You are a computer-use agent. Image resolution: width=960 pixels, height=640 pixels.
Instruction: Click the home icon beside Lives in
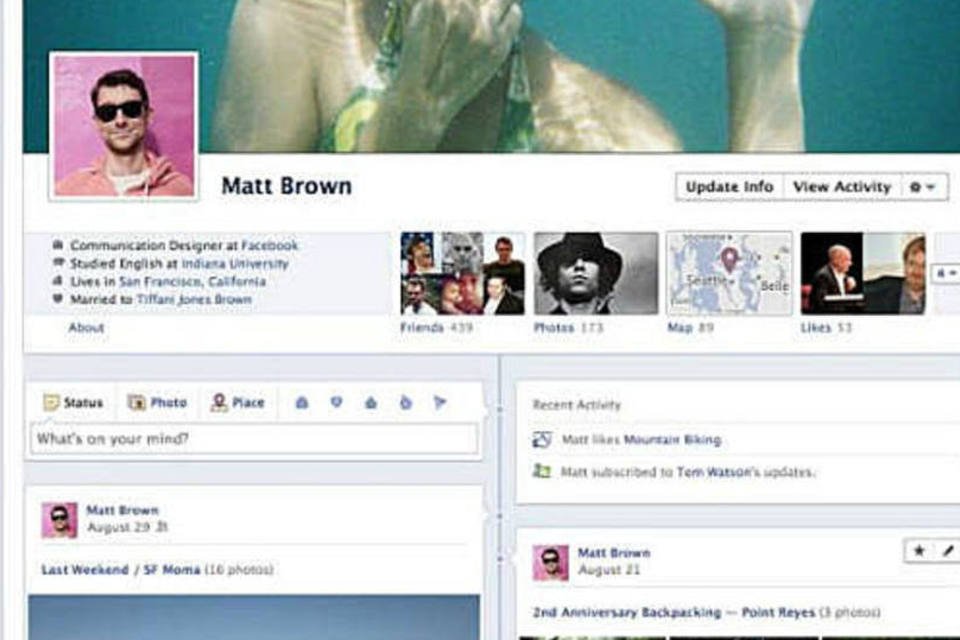[x=58, y=281]
